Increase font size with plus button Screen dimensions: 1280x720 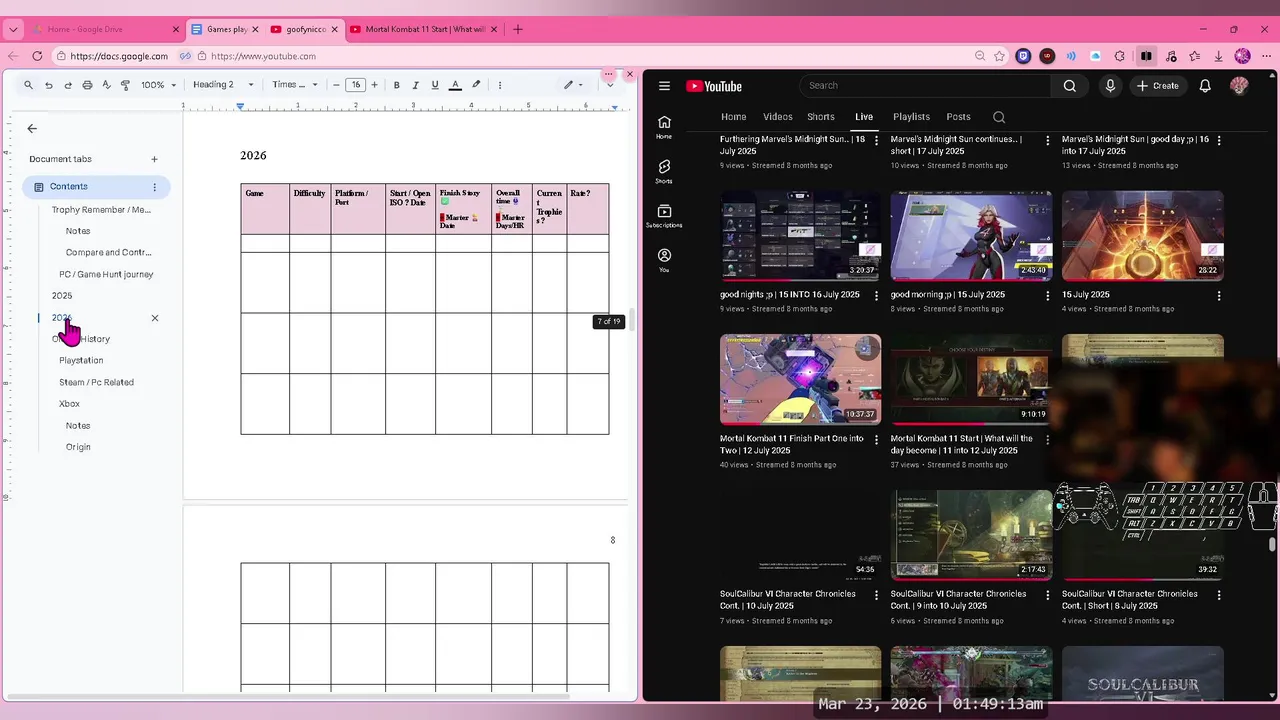pos(375,85)
